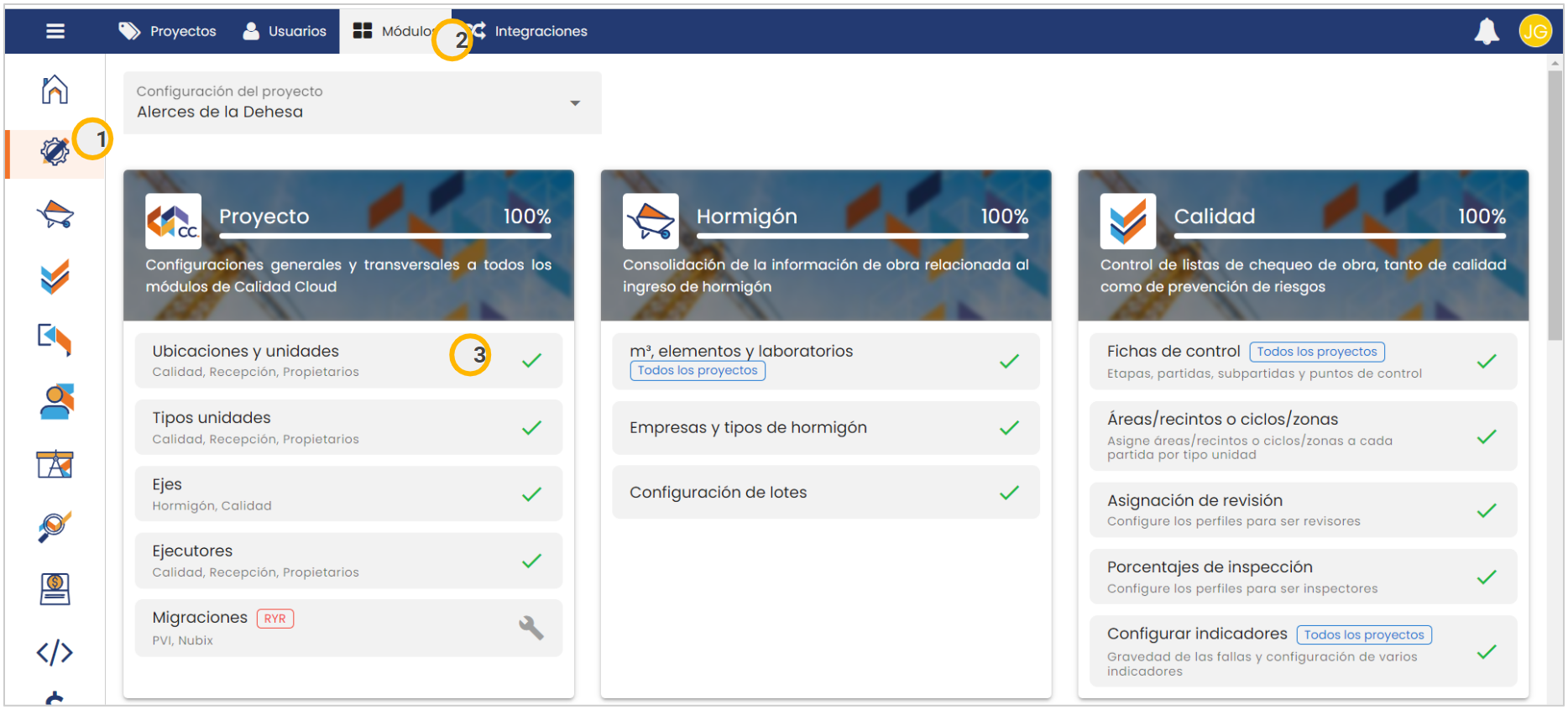The height and width of the screenshot is (710, 1568).
Task: Open Empresas y tipos de hormigón
Action: [748, 428]
